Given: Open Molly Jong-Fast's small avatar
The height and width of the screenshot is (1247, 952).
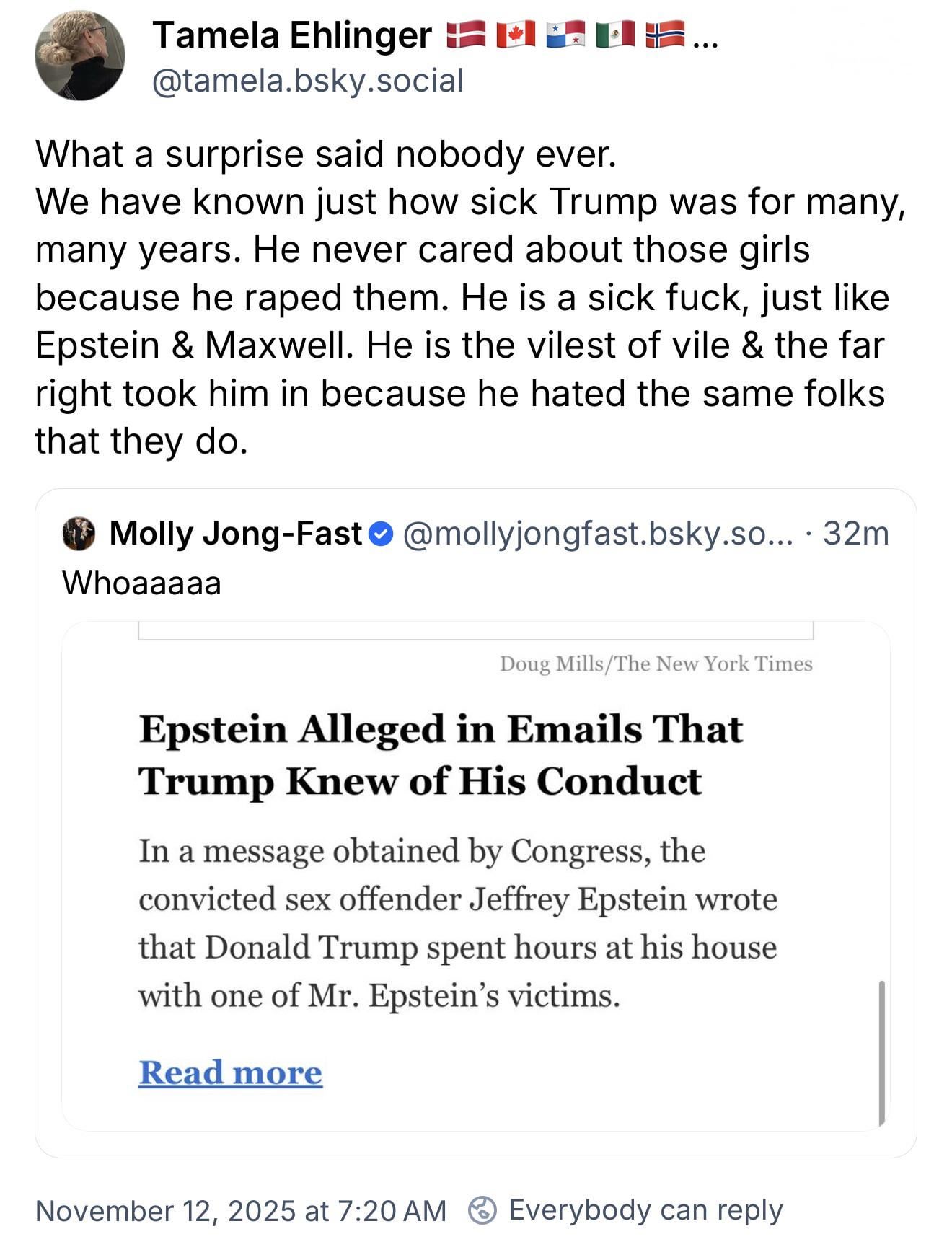Looking at the screenshot, I should click(x=79, y=534).
